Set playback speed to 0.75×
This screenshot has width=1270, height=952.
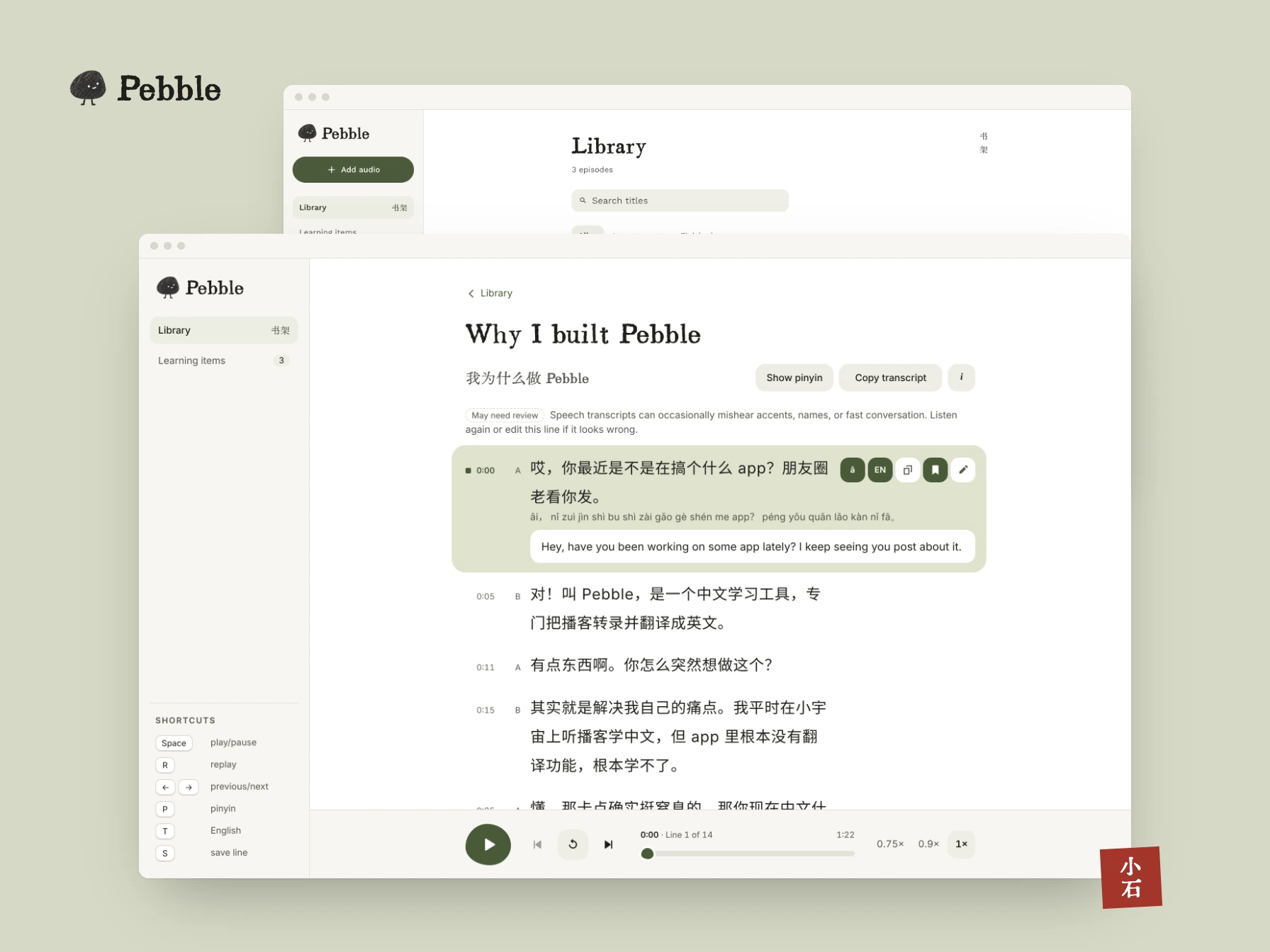tap(890, 844)
